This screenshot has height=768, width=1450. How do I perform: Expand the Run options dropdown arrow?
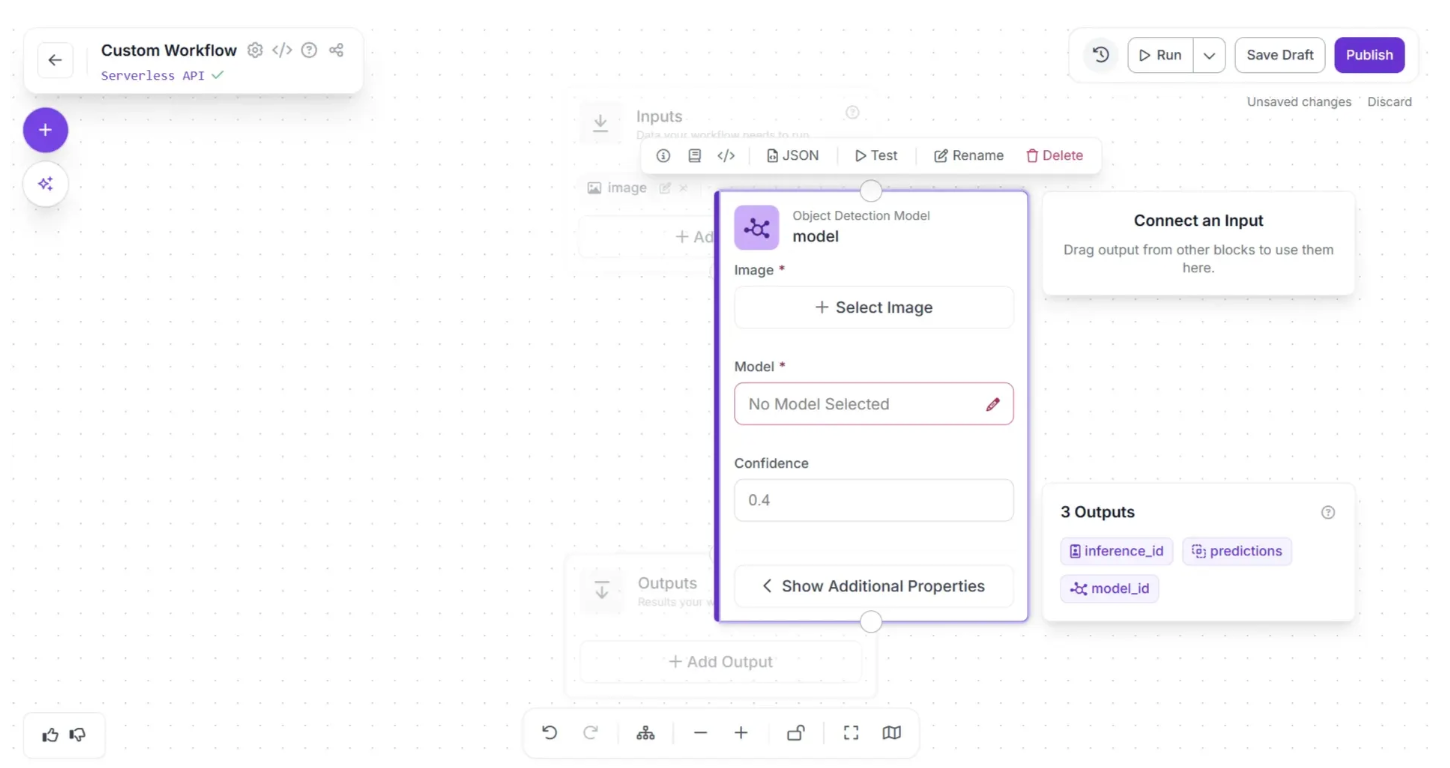point(1209,55)
